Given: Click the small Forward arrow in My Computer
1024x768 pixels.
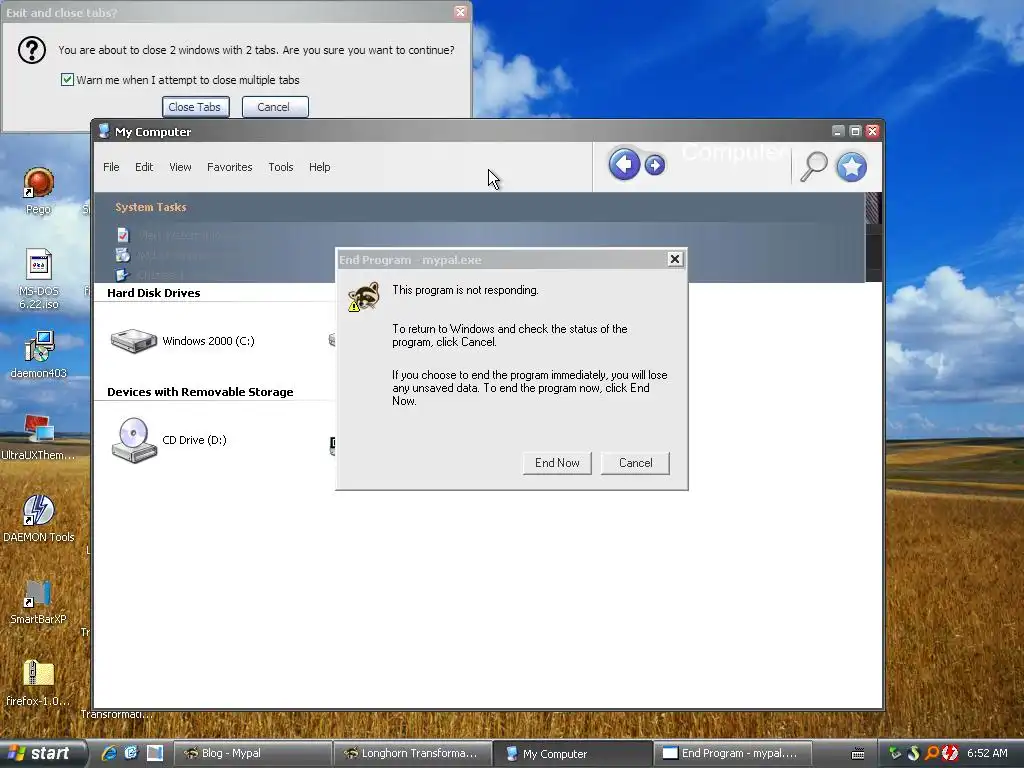Looking at the screenshot, I should [654, 165].
